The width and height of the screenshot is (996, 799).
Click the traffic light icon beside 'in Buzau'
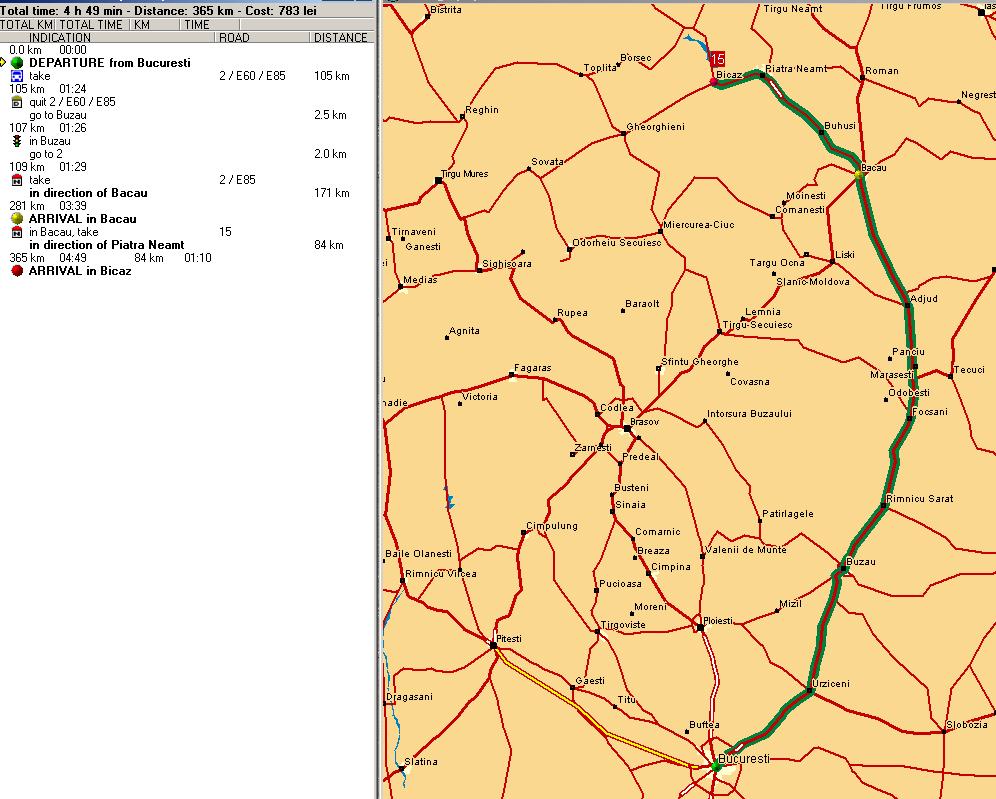17,141
